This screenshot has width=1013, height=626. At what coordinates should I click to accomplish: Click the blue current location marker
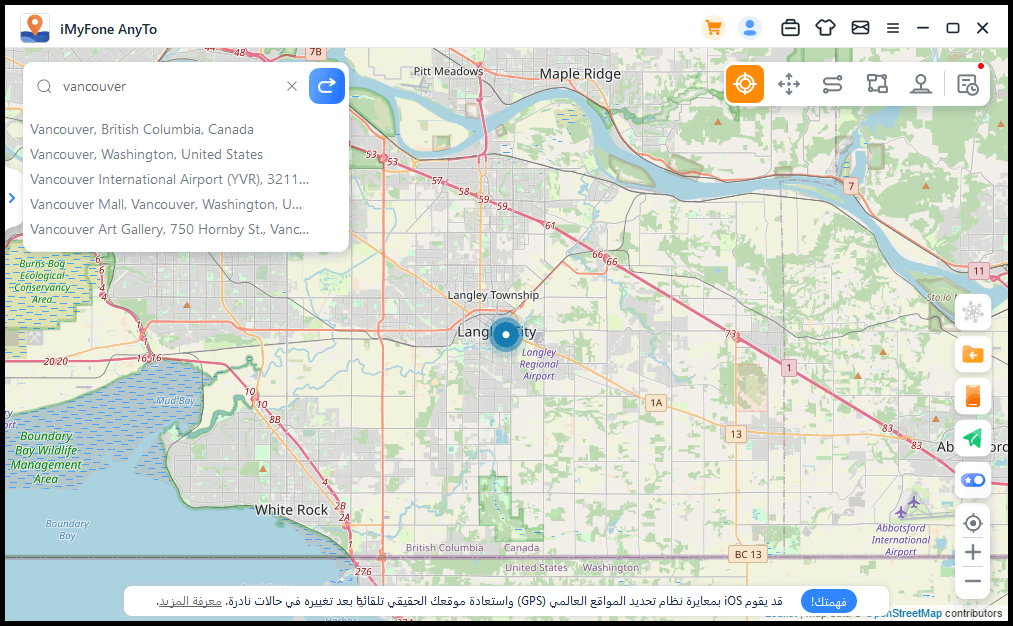[x=506, y=335]
